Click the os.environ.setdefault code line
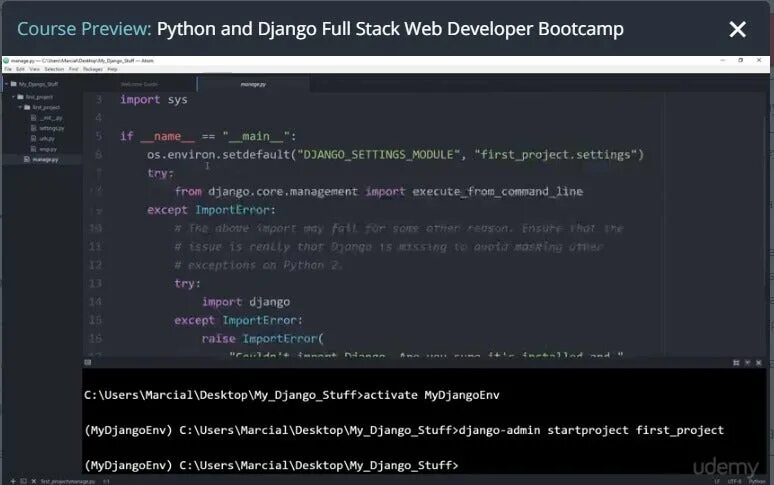 [395, 155]
